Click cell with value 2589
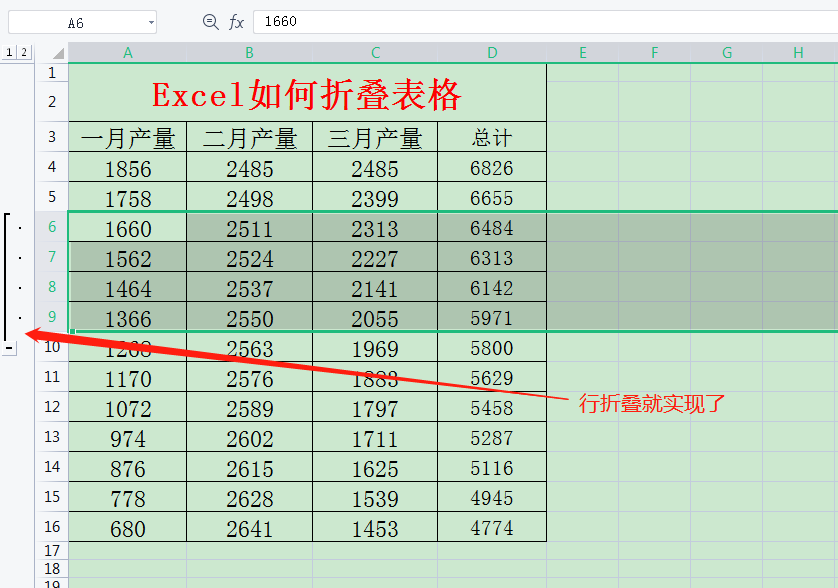This screenshot has height=588, width=838. click(250, 407)
